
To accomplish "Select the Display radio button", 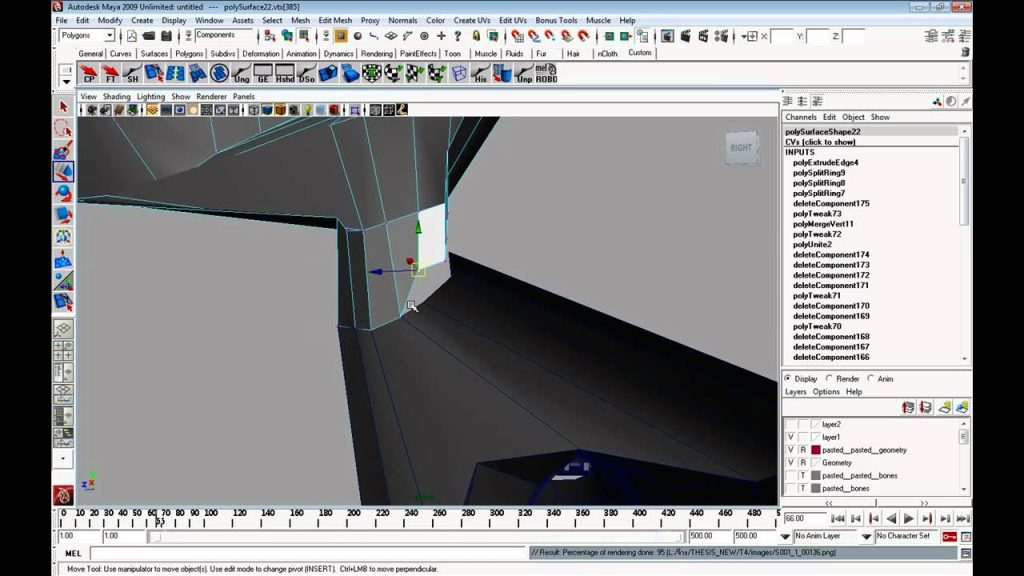I will coord(788,378).
